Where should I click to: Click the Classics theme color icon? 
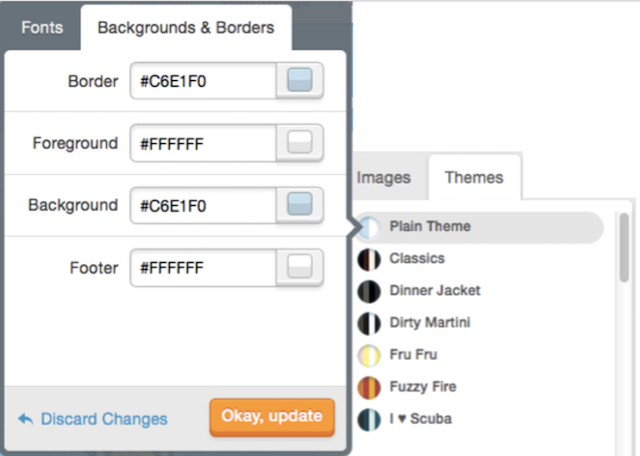(369, 260)
